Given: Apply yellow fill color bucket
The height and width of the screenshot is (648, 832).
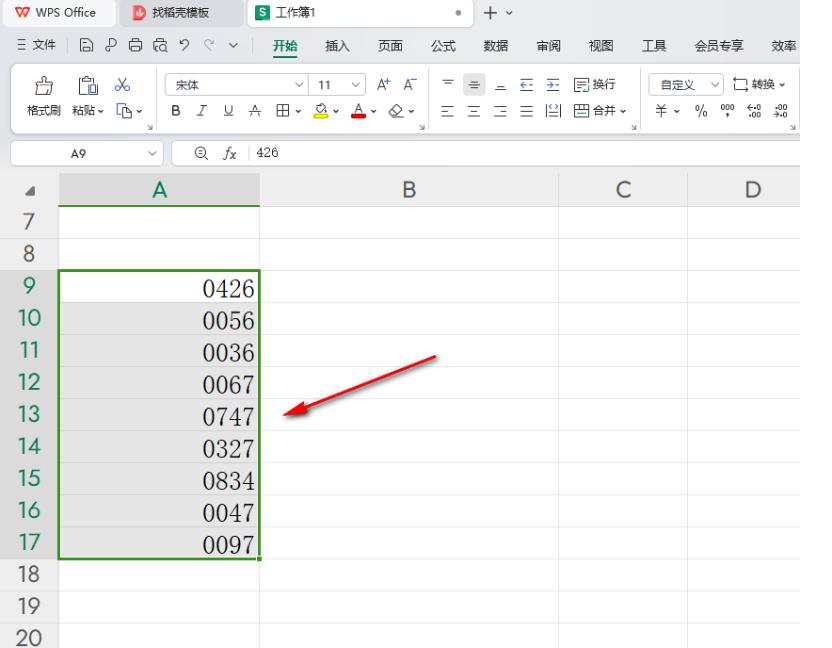Looking at the screenshot, I should [320, 111].
